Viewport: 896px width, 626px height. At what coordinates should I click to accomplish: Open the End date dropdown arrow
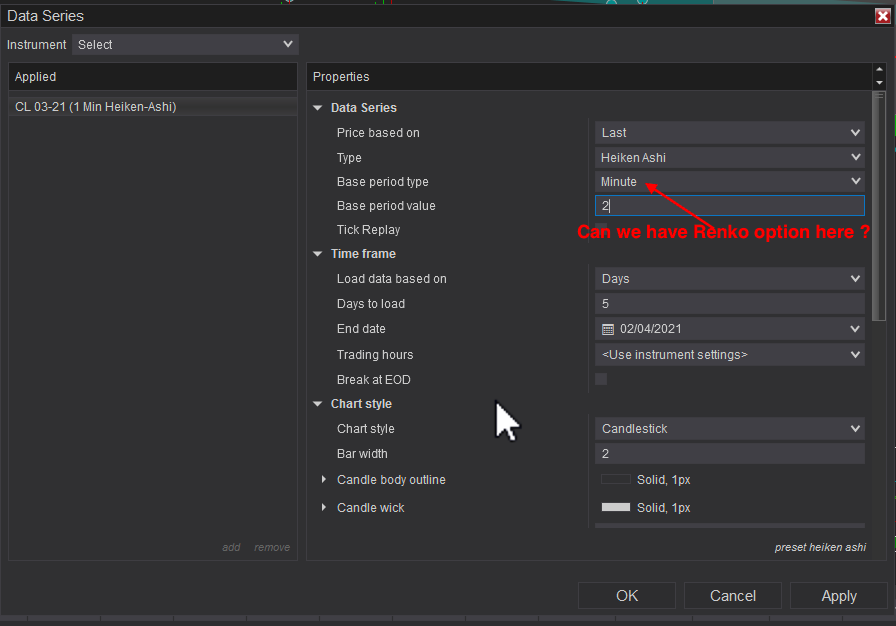[855, 329]
